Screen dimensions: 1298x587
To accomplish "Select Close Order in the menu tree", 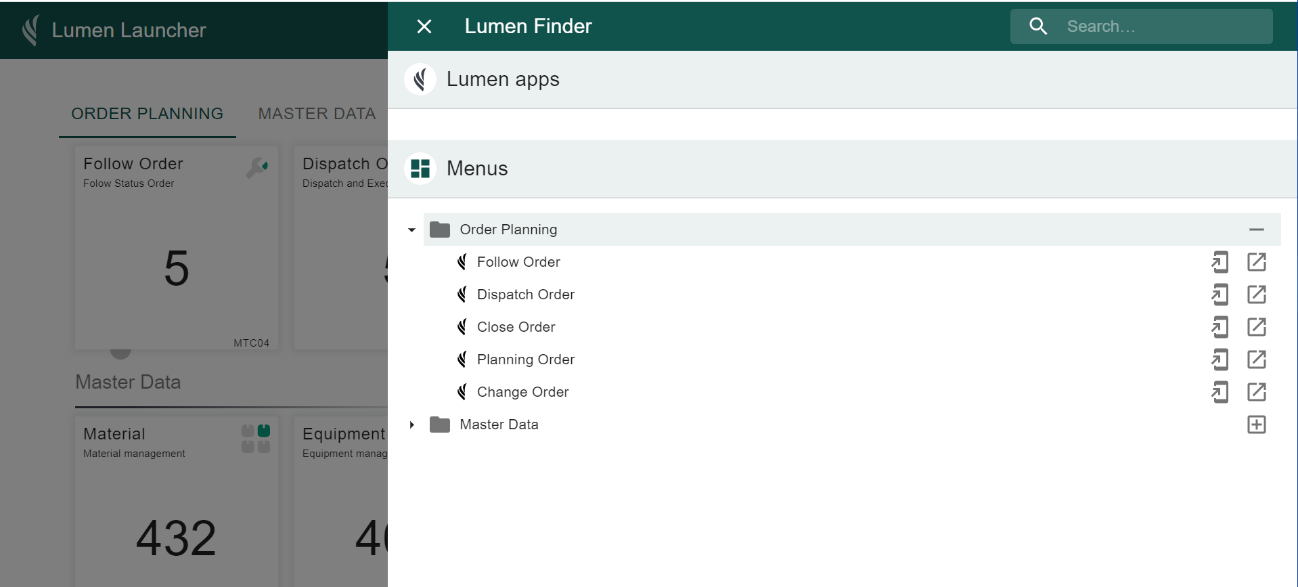I will coord(516,327).
